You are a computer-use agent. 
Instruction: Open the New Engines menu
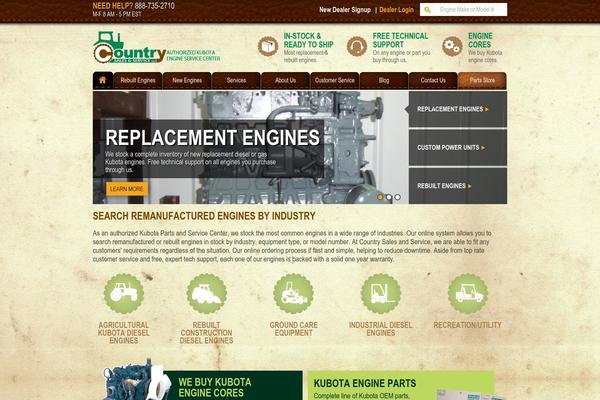(187, 80)
